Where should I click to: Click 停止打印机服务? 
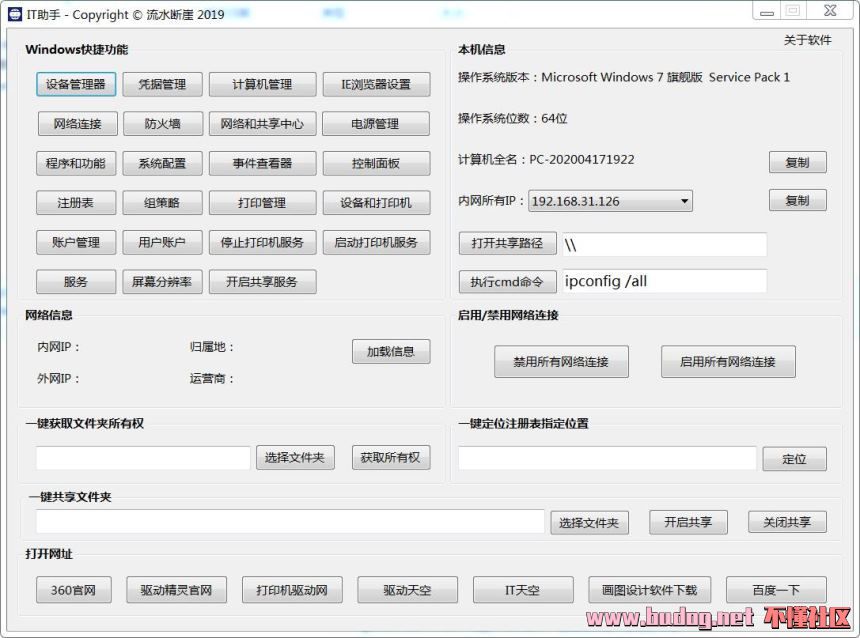262,242
